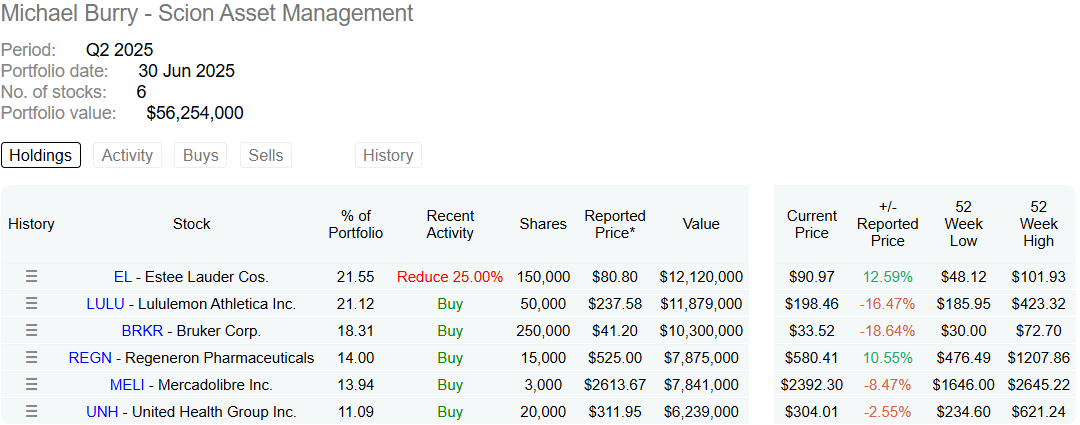Sort by +/- Reported Price header
This screenshot has height=425, width=1080.
tap(888, 224)
